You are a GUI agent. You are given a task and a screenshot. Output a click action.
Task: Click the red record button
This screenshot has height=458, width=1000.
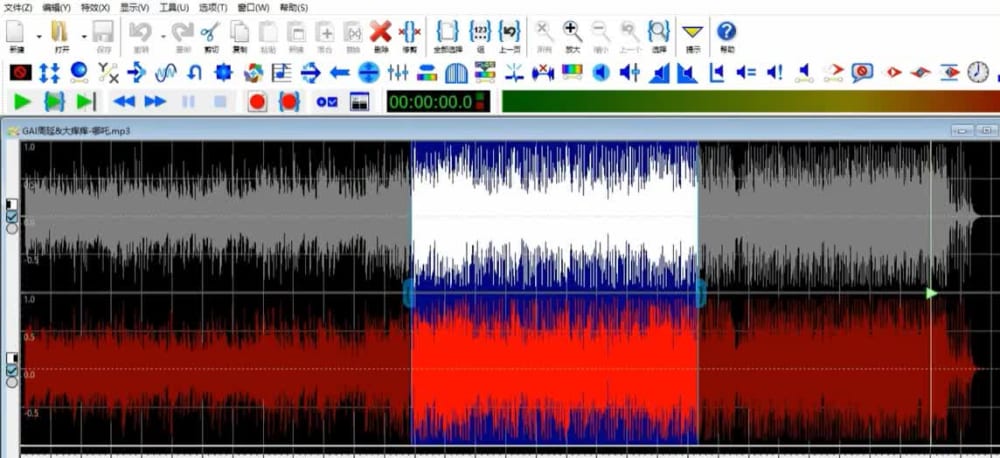tap(257, 101)
